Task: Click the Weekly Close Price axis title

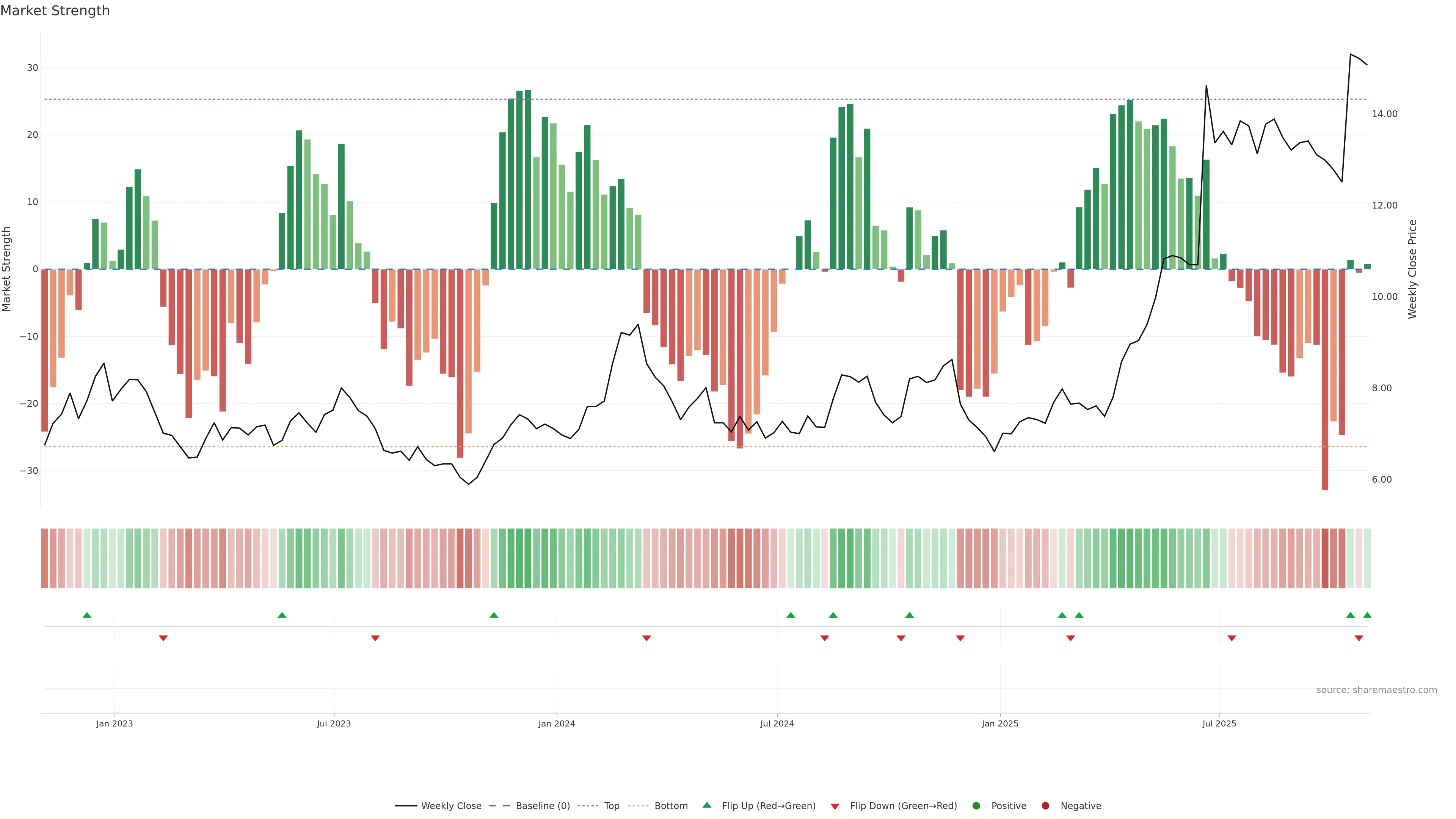Action: coord(1412,269)
